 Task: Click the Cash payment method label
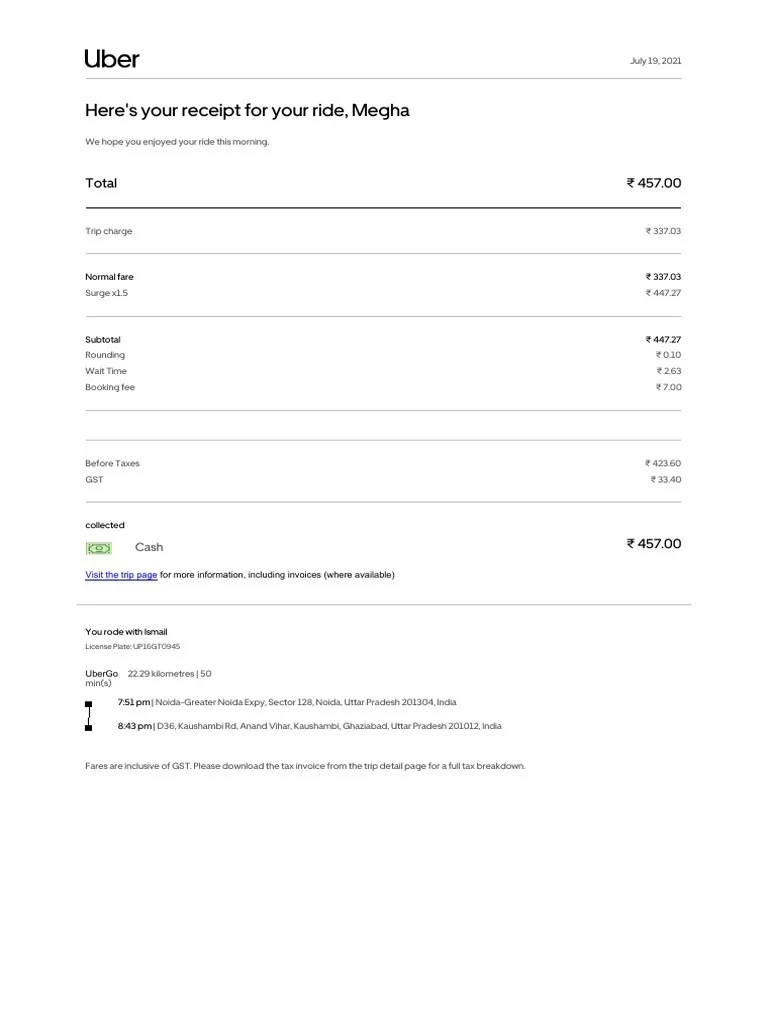[149, 547]
